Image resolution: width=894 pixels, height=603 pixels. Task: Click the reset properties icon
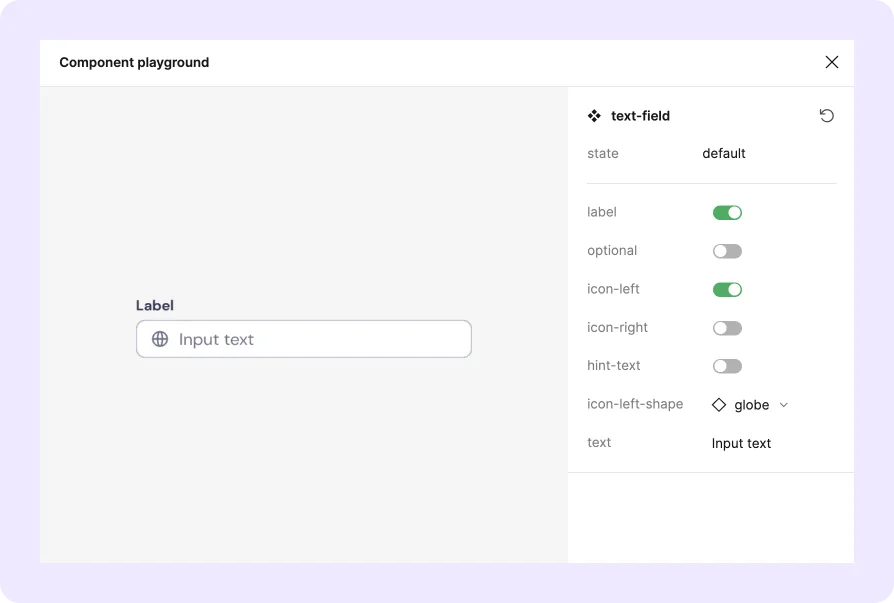[x=827, y=116]
